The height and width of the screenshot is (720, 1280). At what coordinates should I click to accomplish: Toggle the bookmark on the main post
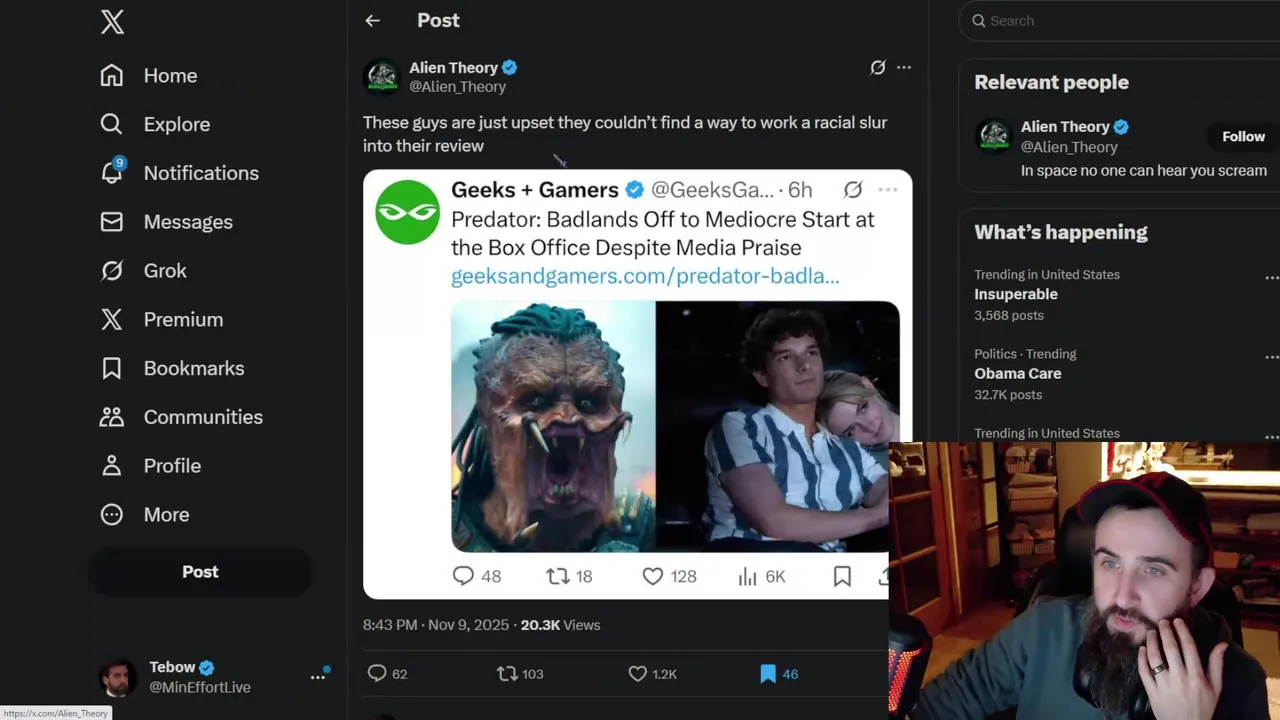(x=767, y=674)
